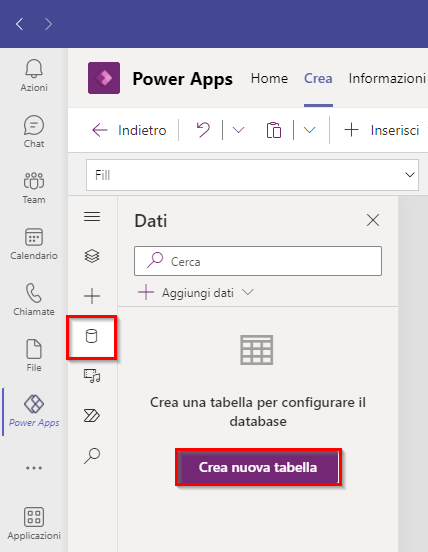Open the Power Automate flows icon
The width and height of the screenshot is (428, 552).
[92, 415]
